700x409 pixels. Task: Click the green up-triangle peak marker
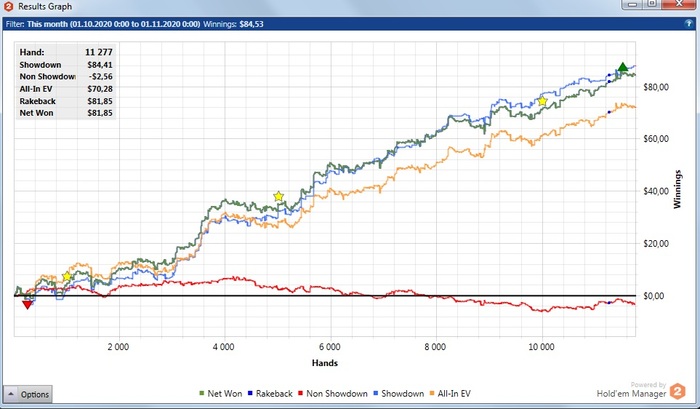(623, 67)
